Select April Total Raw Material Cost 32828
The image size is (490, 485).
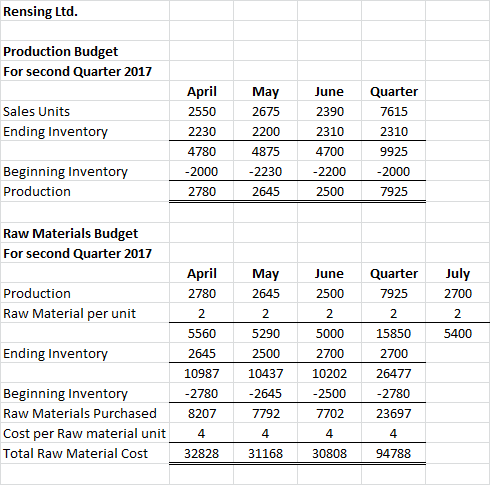click(x=202, y=454)
